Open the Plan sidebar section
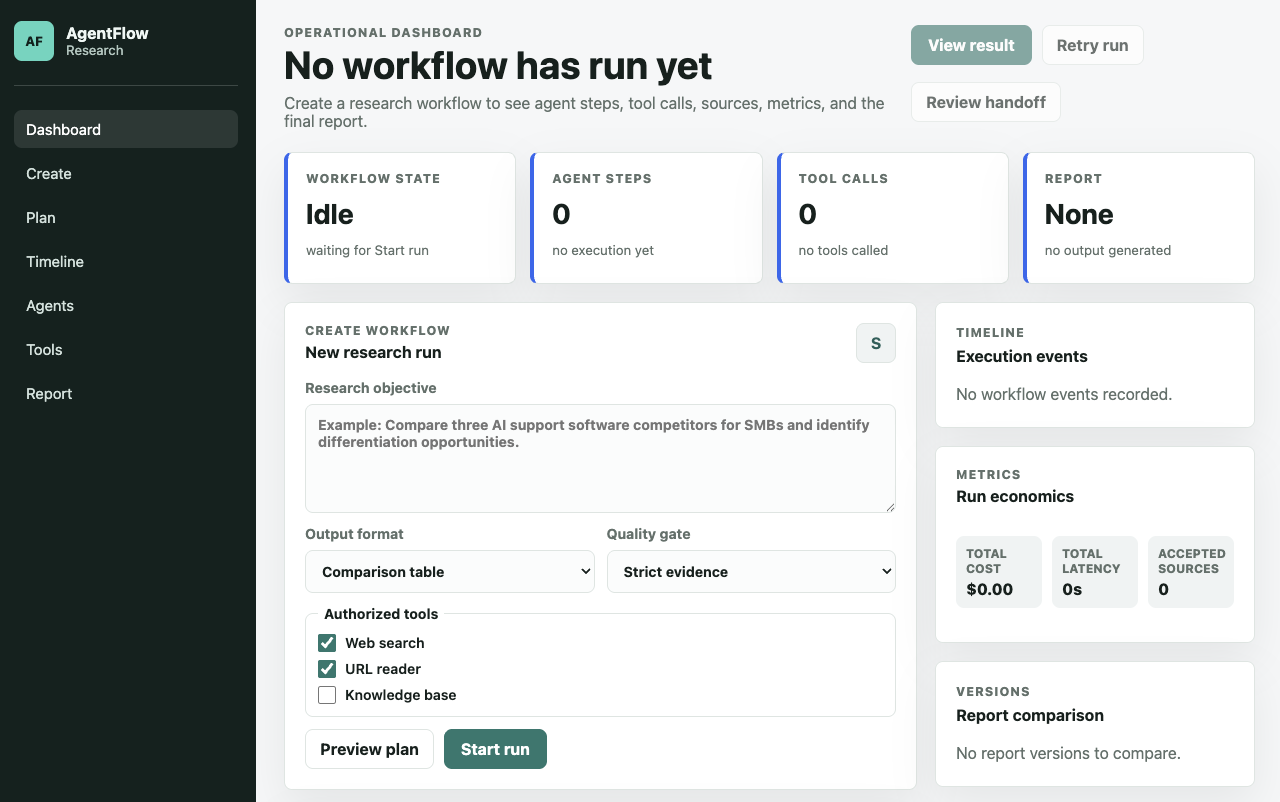Screen dimensions: 1280x802 126,217
